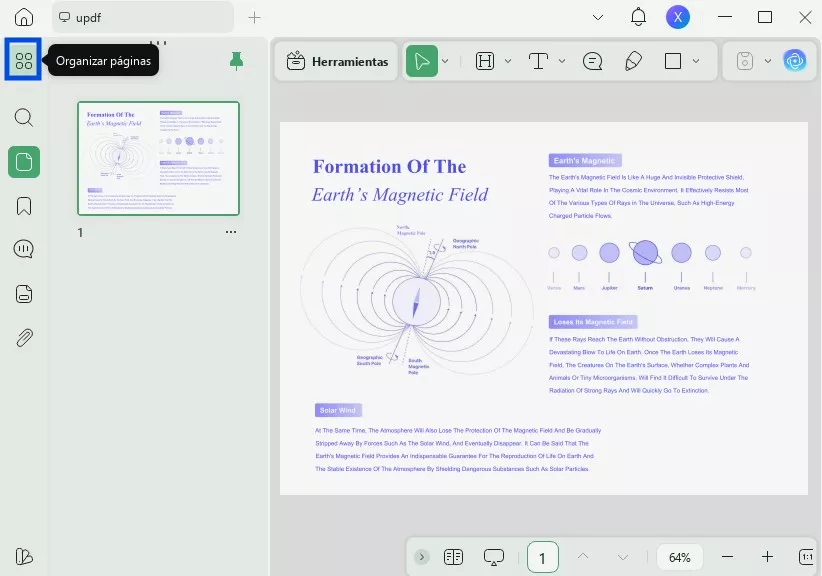Open the attachments paperclip panel
The width and height of the screenshot is (822, 576).
point(24,337)
